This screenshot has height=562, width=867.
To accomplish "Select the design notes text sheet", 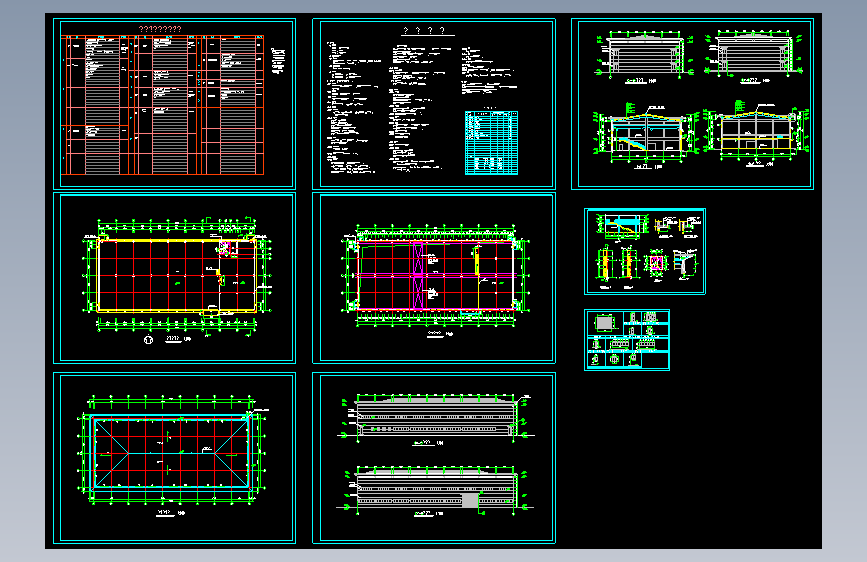I will pos(434,104).
